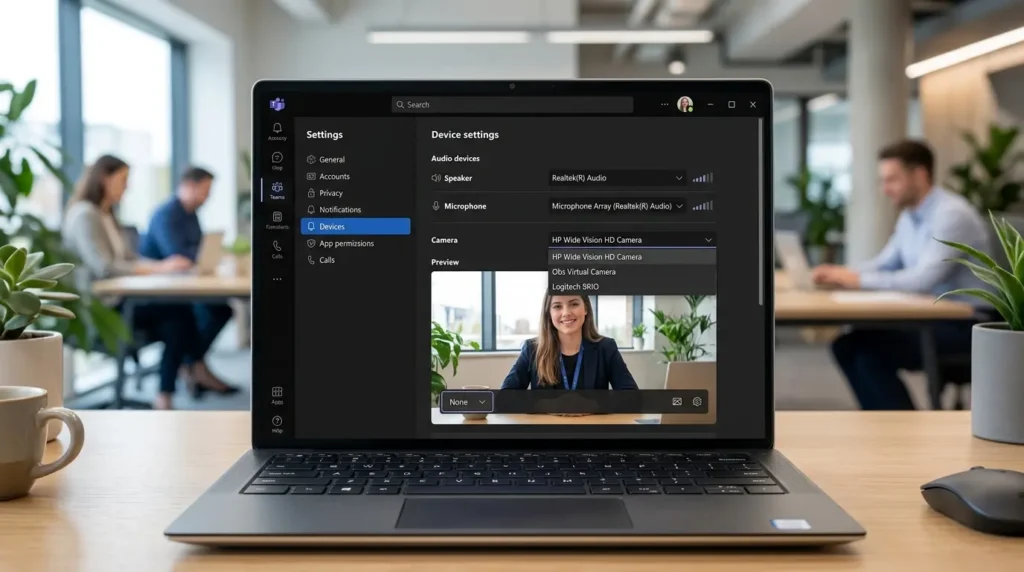This screenshot has width=1024, height=572.
Task: Click the Preview label
Action: (x=445, y=262)
